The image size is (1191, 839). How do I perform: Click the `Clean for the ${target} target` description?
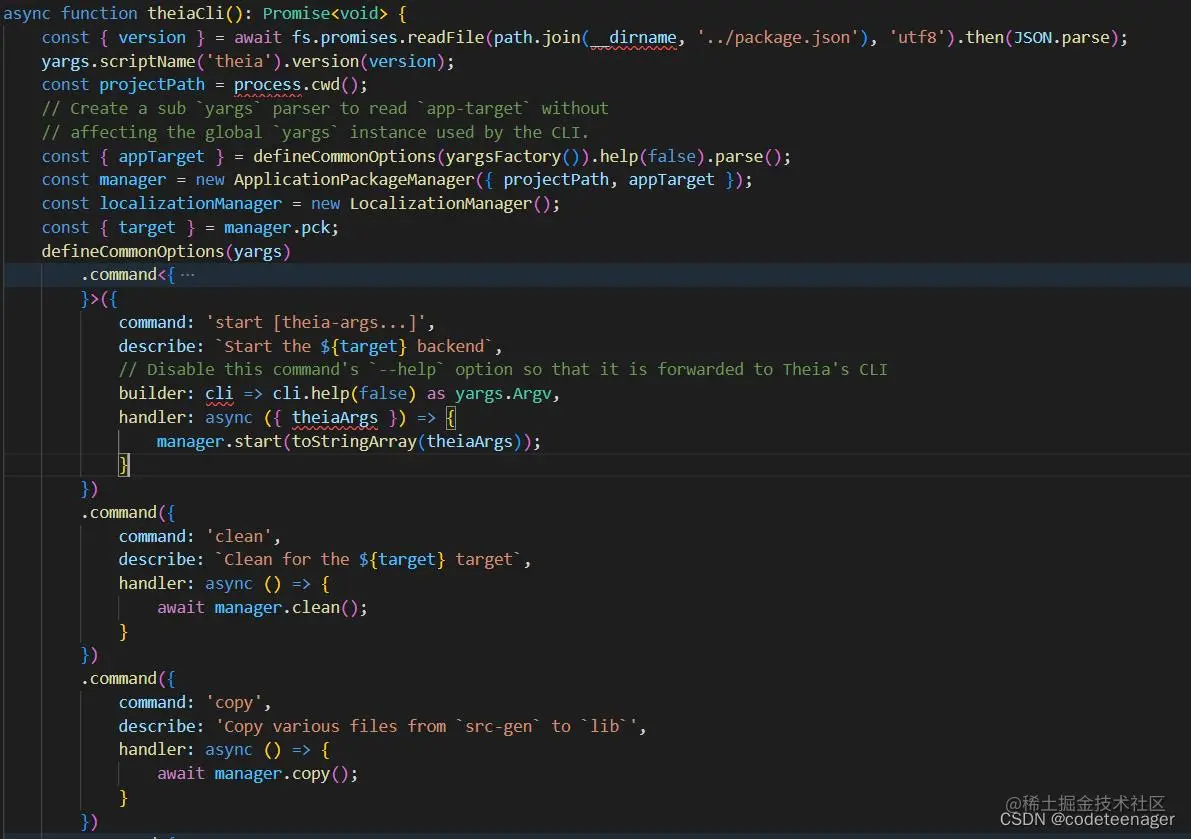click(368, 560)
